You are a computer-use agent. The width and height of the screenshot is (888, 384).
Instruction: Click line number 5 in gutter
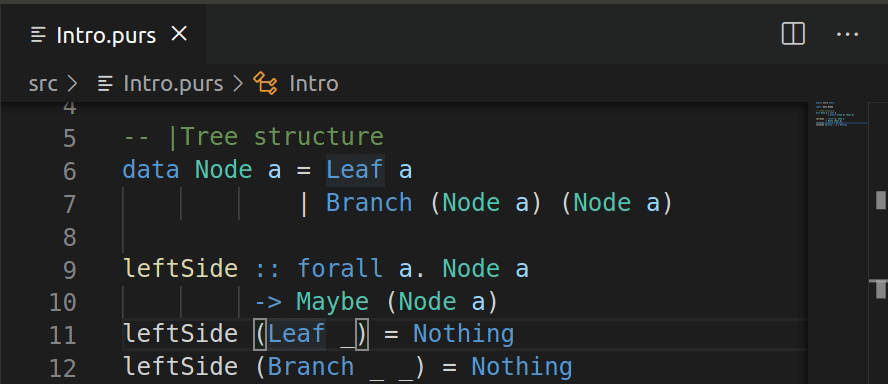69,138
